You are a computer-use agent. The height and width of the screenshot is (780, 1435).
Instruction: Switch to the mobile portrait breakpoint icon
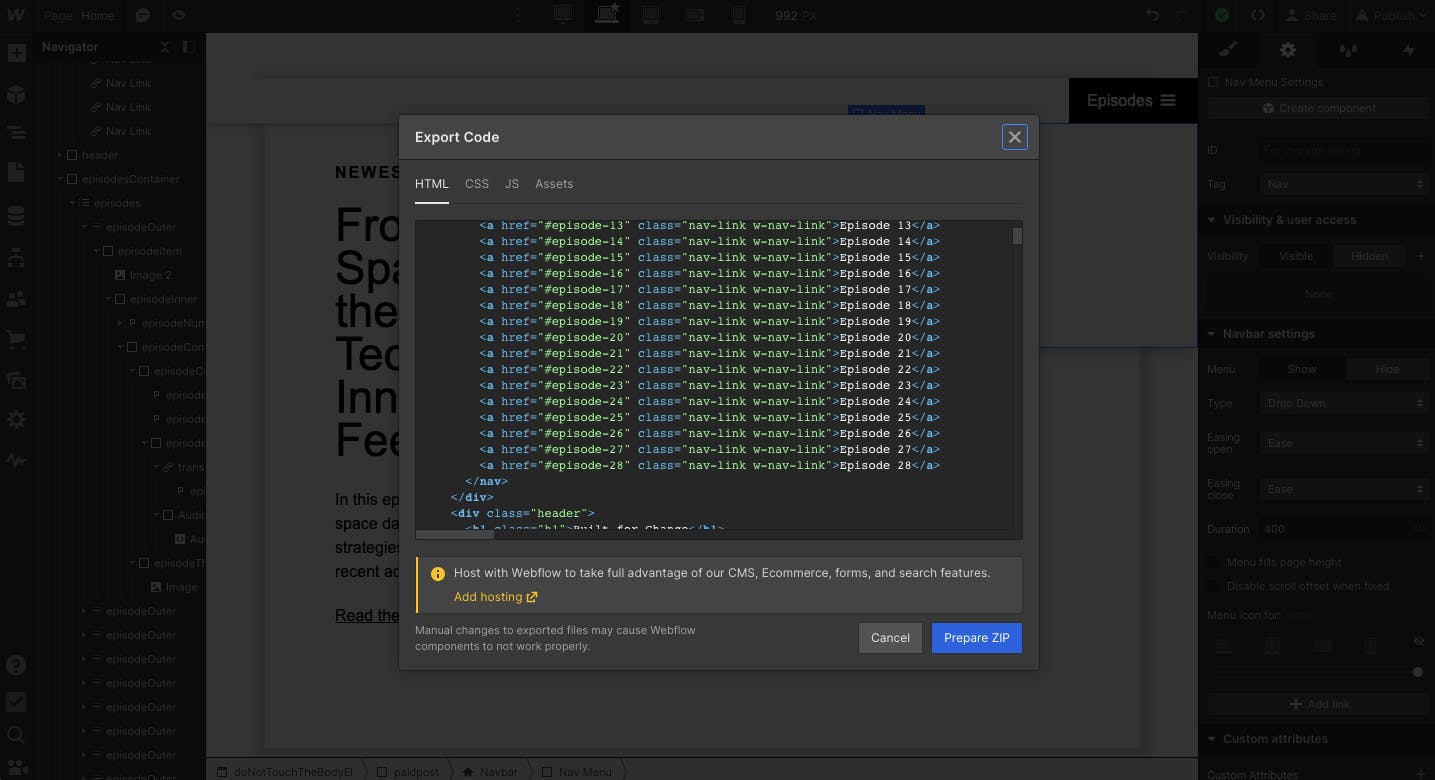(x=739, y=15)
